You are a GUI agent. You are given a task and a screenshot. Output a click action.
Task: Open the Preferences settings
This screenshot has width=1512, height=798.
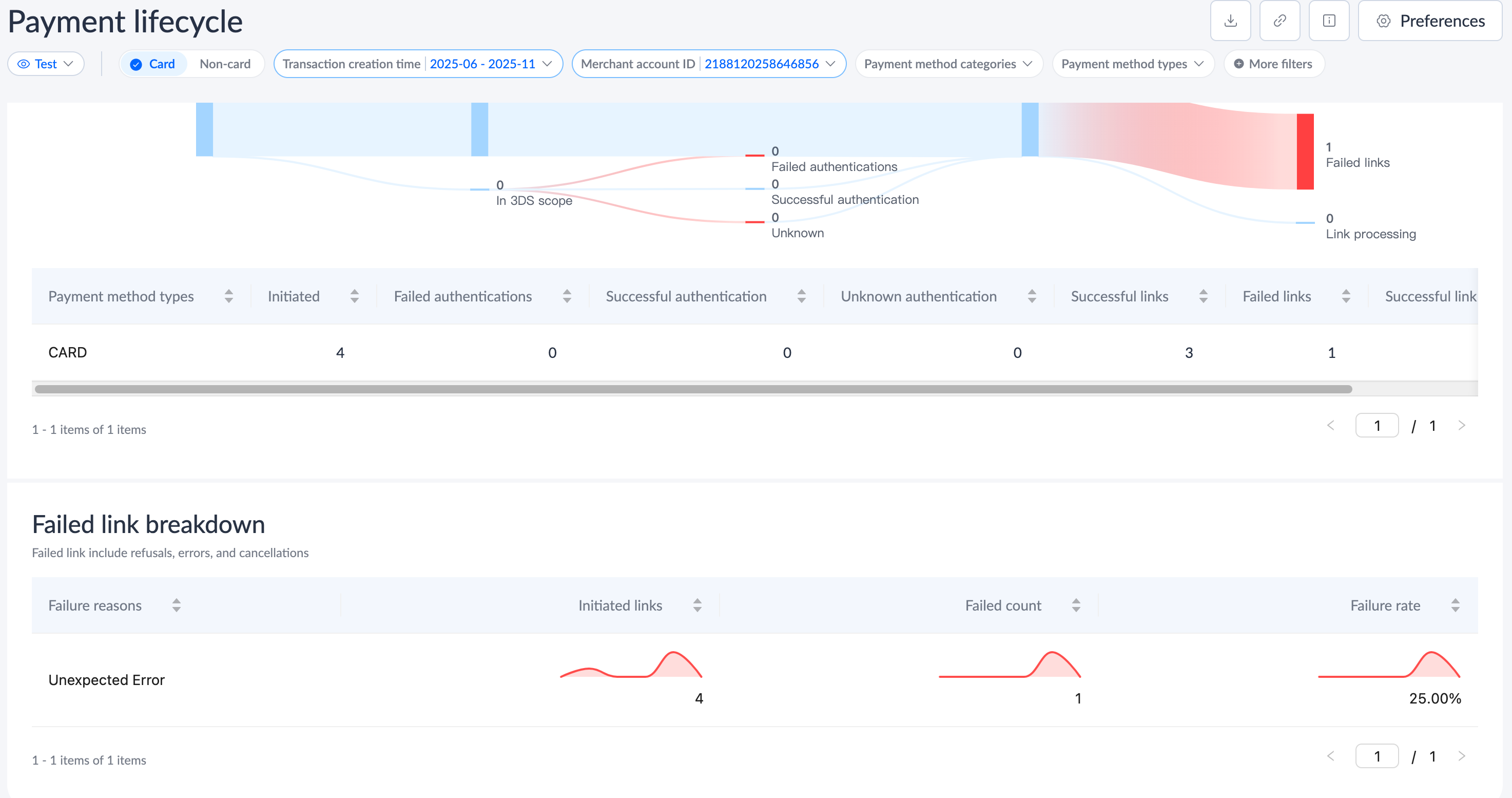[x=1430, y=21]
